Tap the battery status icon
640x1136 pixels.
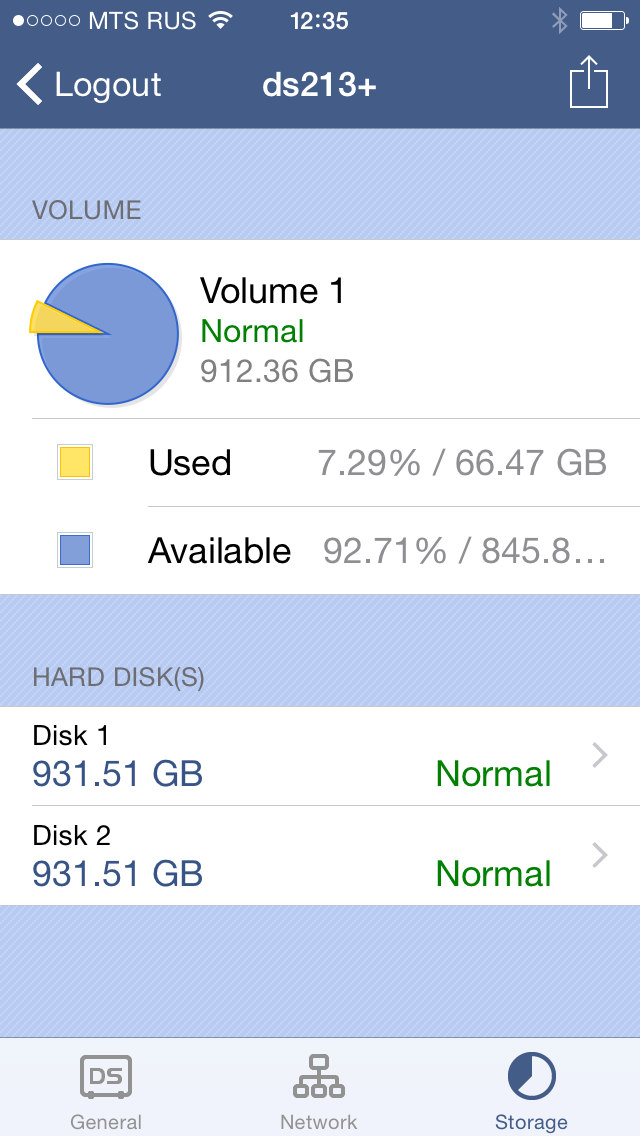[602, 20]
